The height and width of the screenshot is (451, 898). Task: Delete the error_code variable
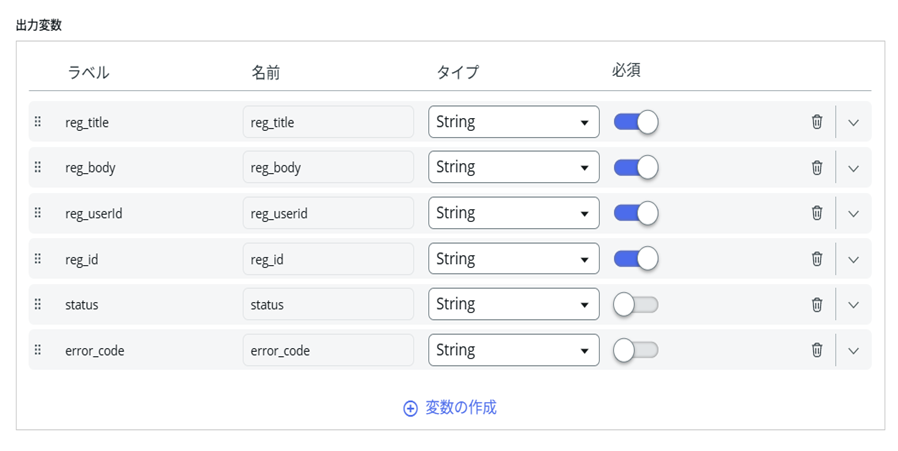click(x=817, y=350)
